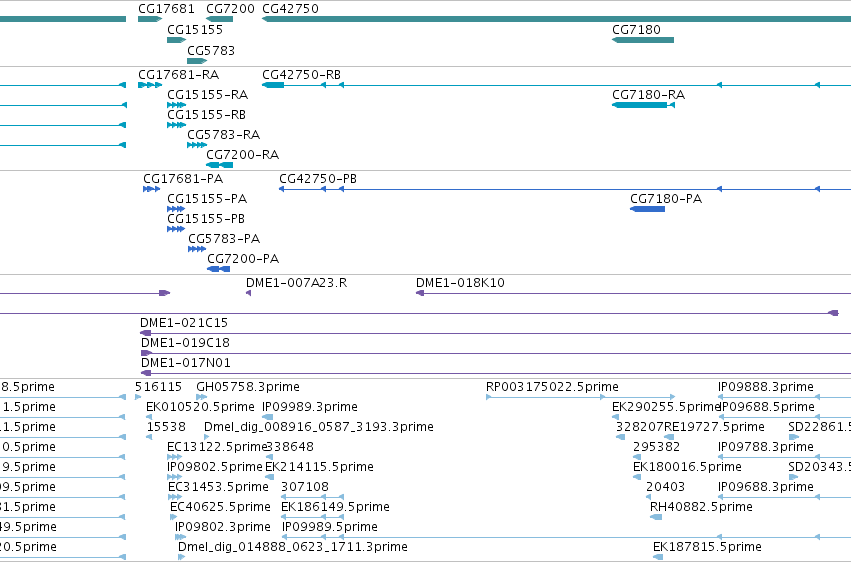The width and height of the screenshot is (851, 562).
Task: Select clone DME1-007A23.R
Action: 249,293
